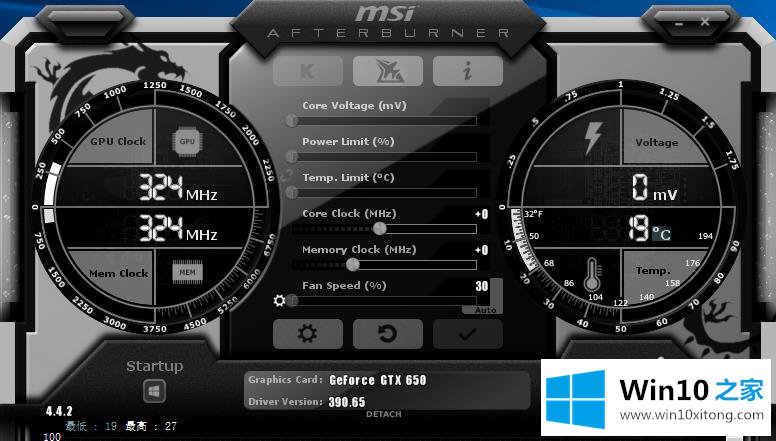The height and width of the screenshot is (441, 776).
Task: Click the Core Clock +0 value
Action: click(482, 214)
